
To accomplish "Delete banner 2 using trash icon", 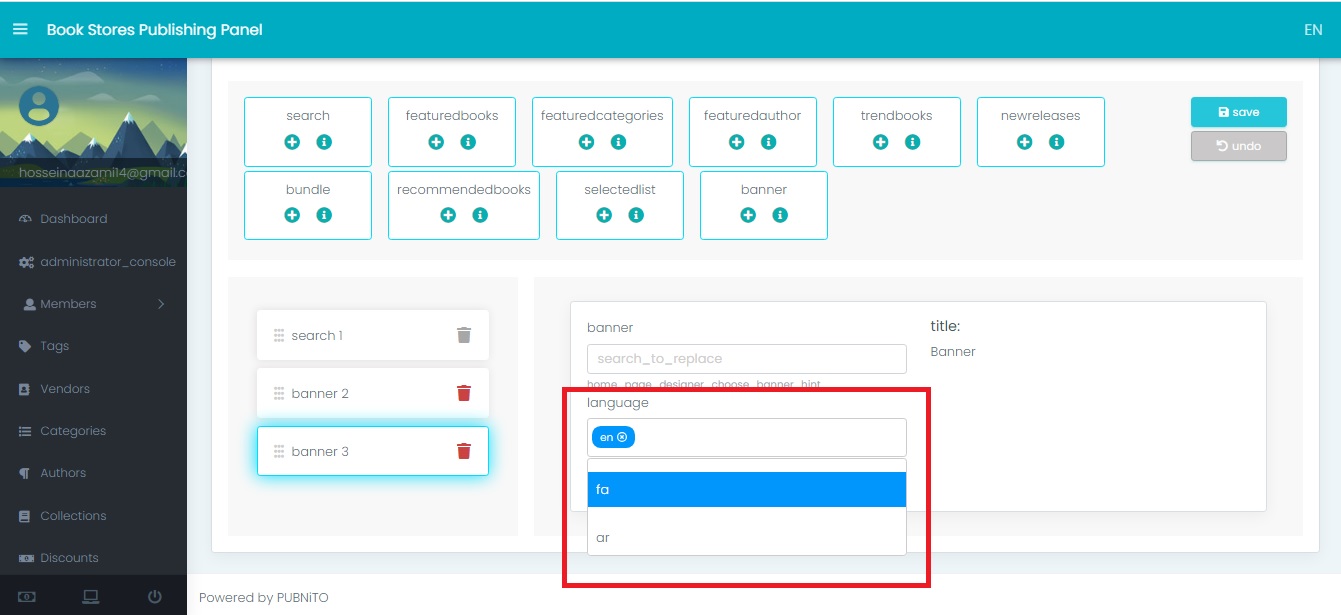I will (x=464, y=393).
